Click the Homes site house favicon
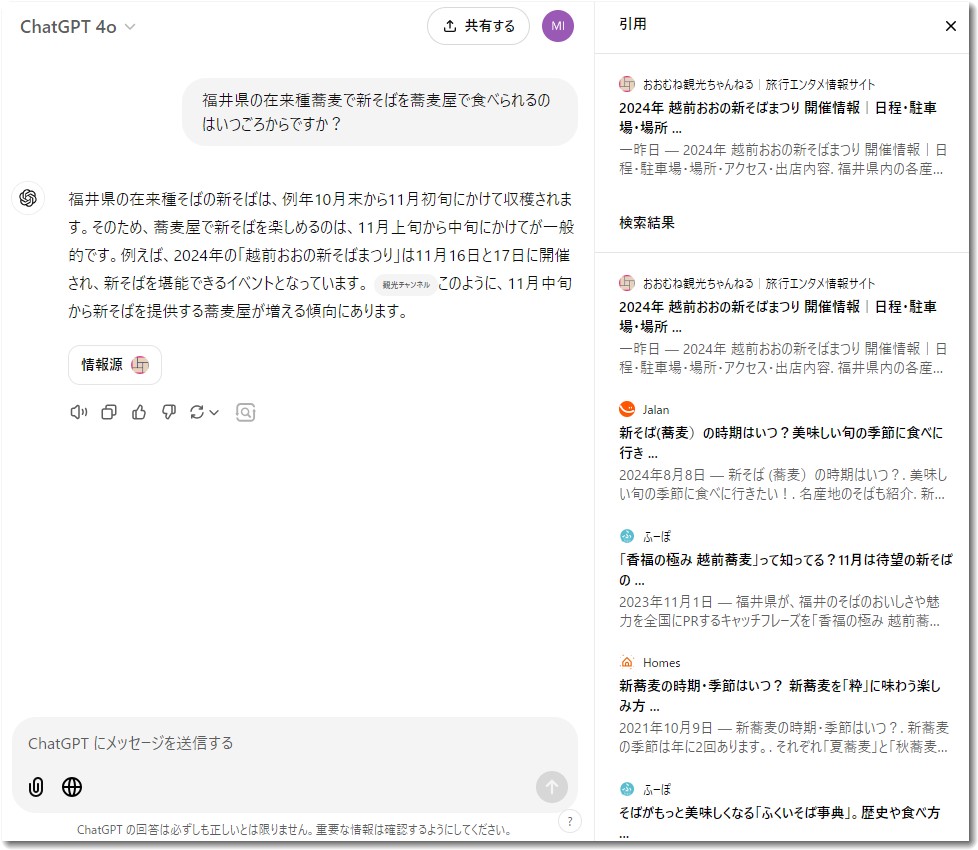This screenshot has width=978, height=850. click(x=627, y=662)
